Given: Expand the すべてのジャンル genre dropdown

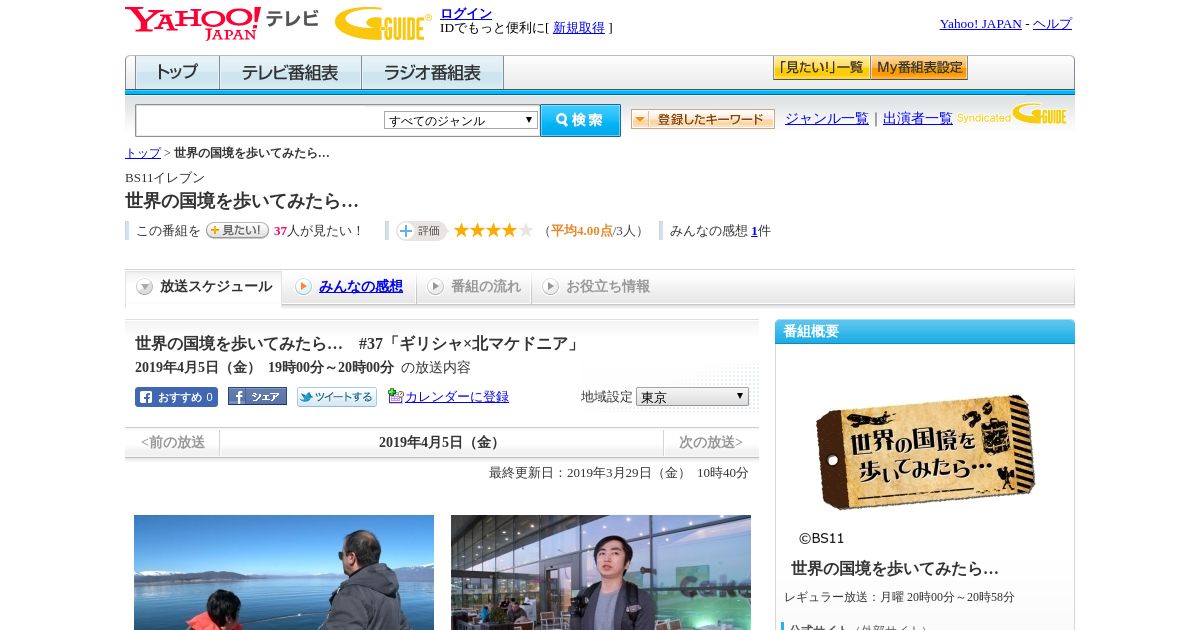Looking at the screenshot, I should point(461,120).
